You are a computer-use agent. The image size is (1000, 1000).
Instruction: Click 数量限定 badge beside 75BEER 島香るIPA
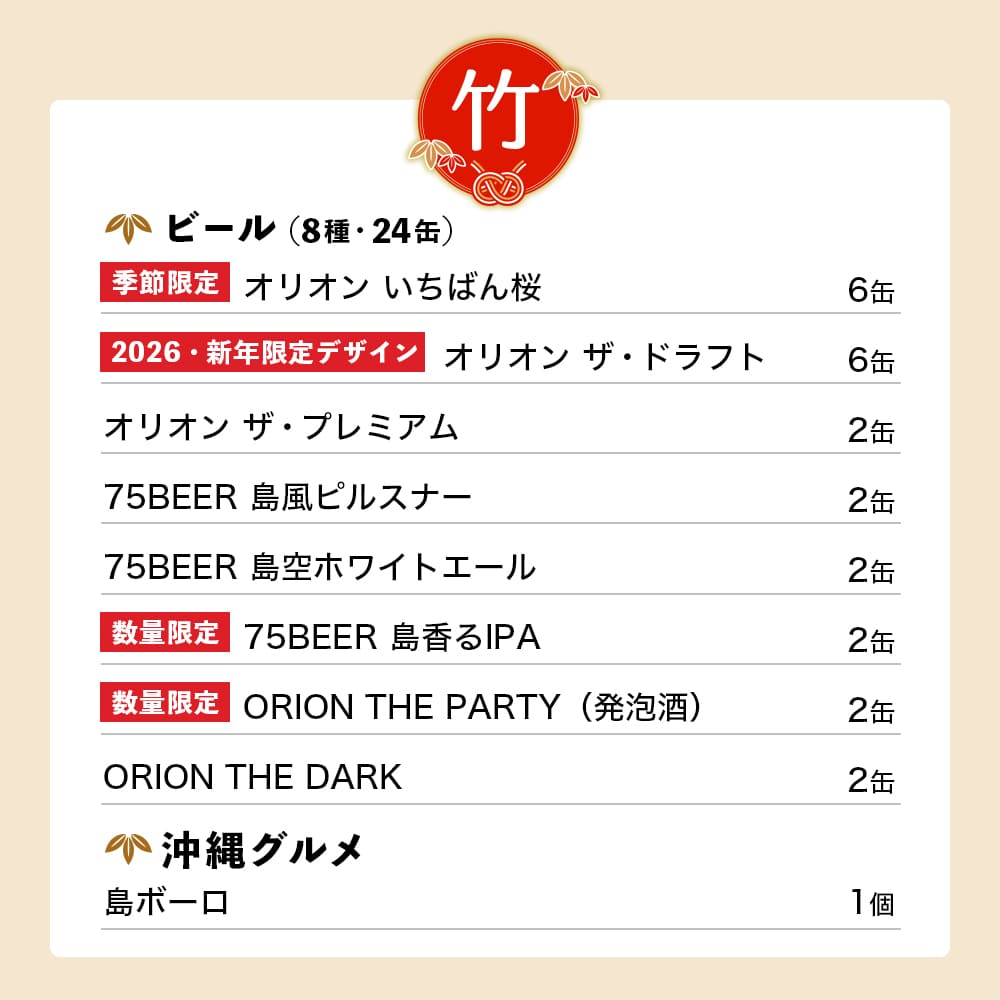(165, 634)
